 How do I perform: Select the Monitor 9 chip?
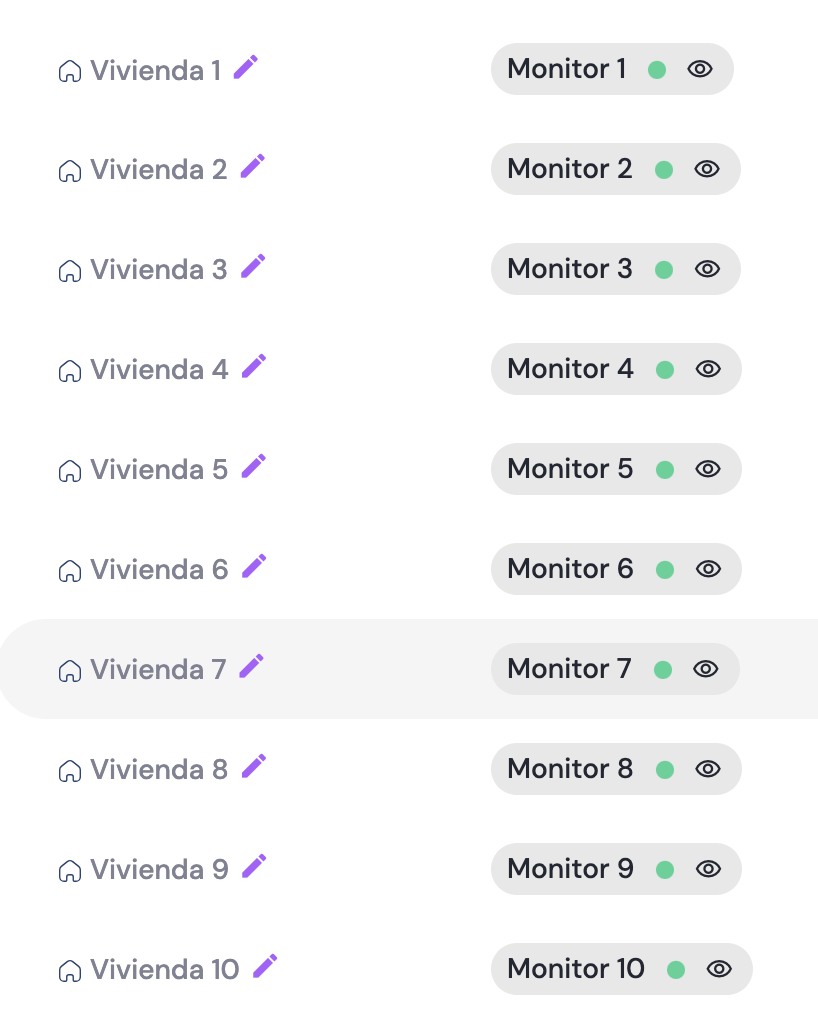[570, 869]
